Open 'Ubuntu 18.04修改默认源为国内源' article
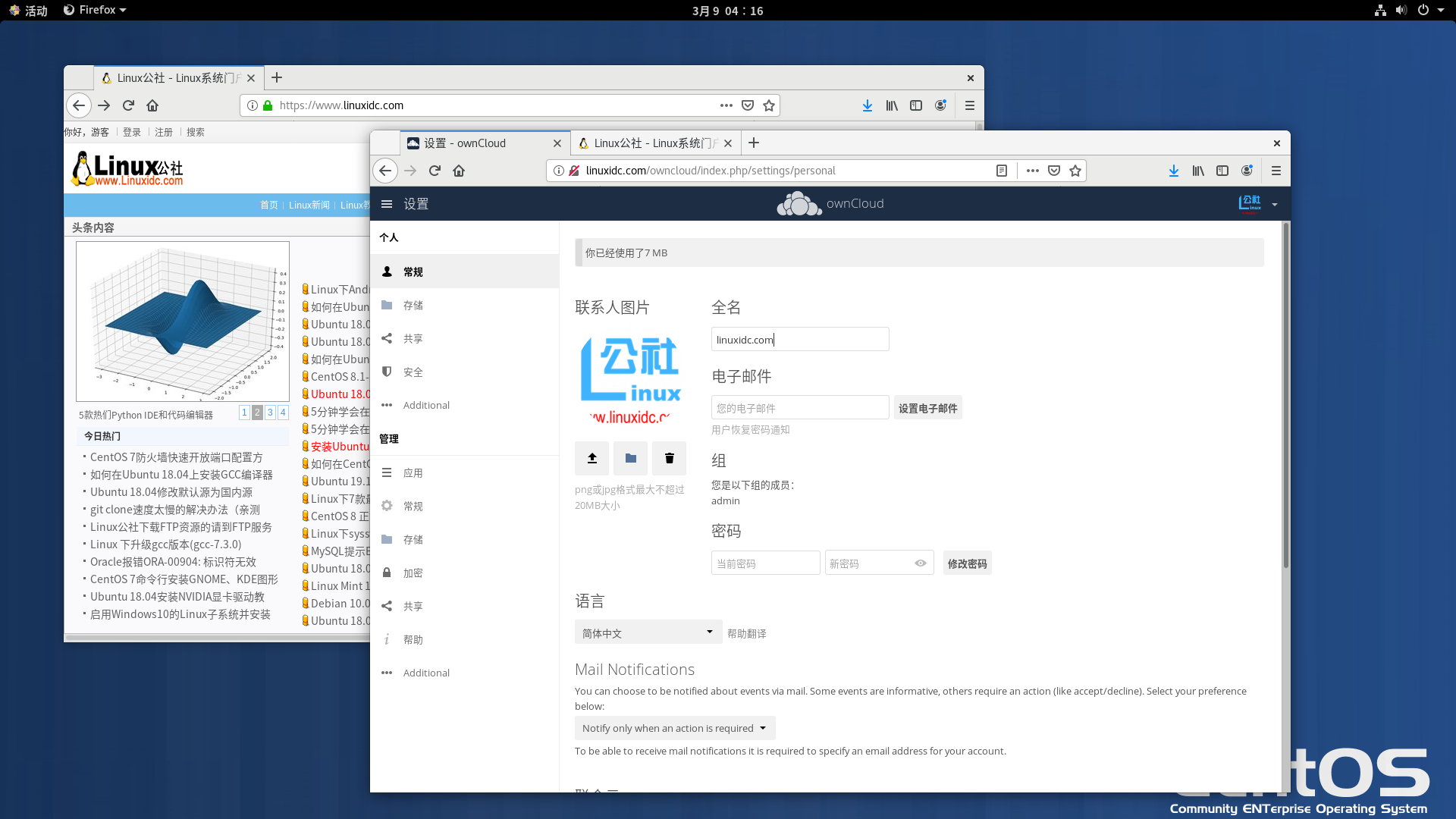Viewport: 1456px width, 819px height. 171,492
